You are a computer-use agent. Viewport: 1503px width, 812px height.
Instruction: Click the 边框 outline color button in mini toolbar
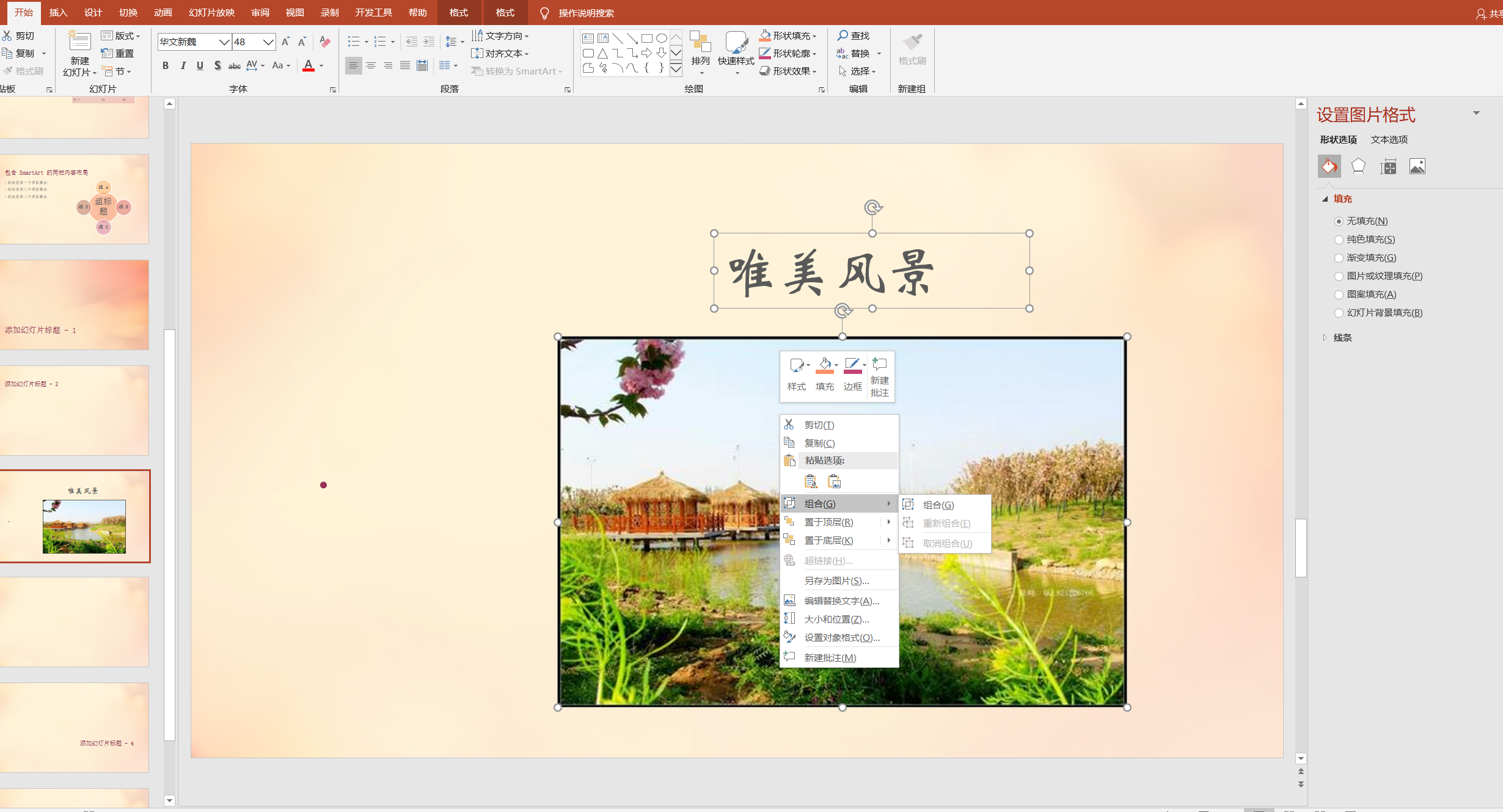[853, 374]
